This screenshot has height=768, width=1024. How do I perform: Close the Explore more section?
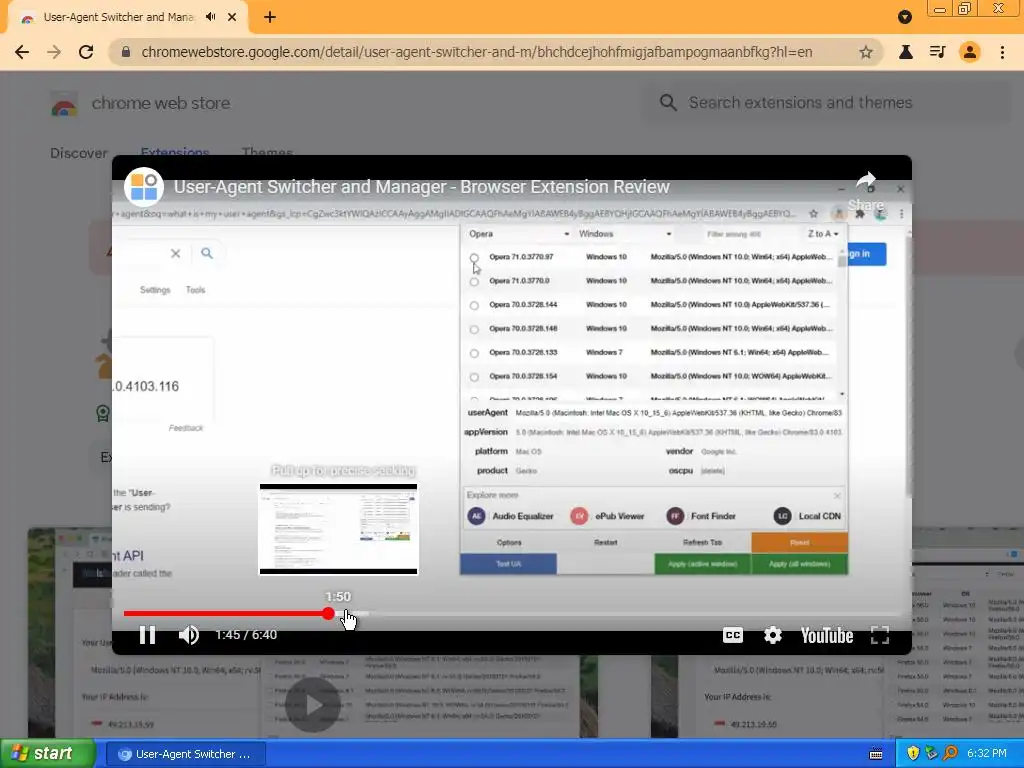coord(837,496)
